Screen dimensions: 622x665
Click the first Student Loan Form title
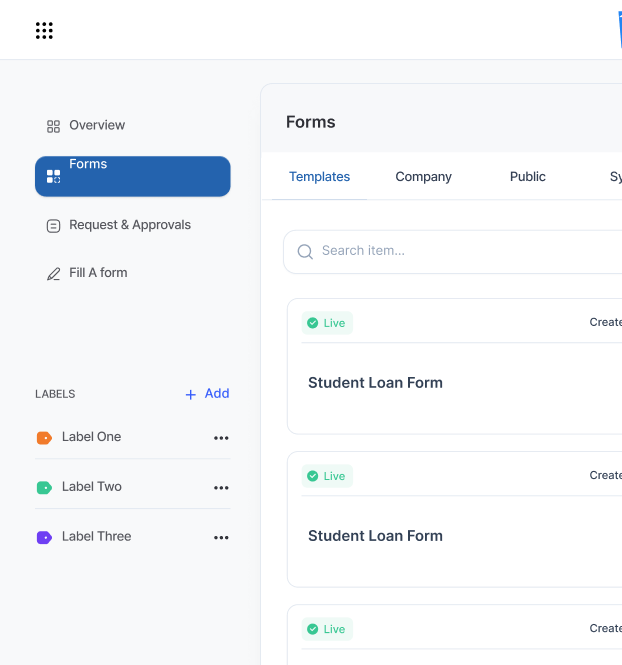coord(375,383)
